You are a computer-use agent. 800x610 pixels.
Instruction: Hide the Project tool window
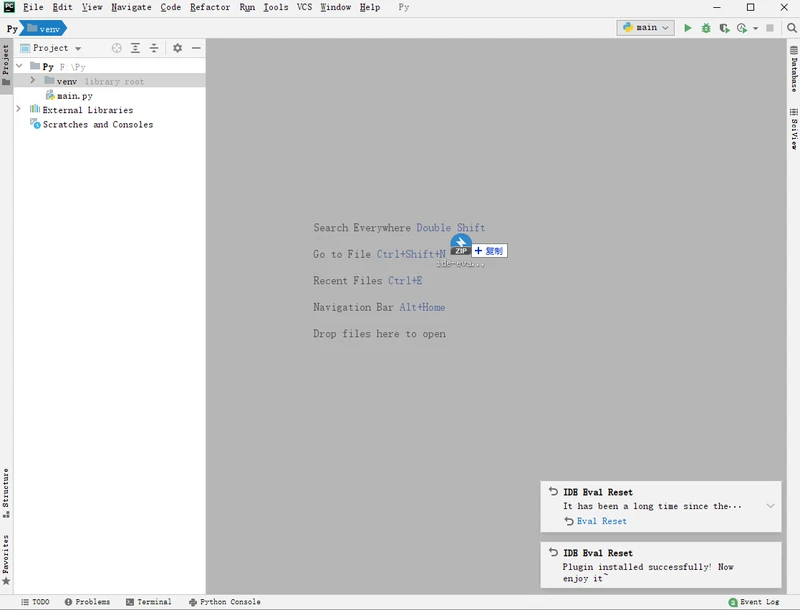click(196, 48)
